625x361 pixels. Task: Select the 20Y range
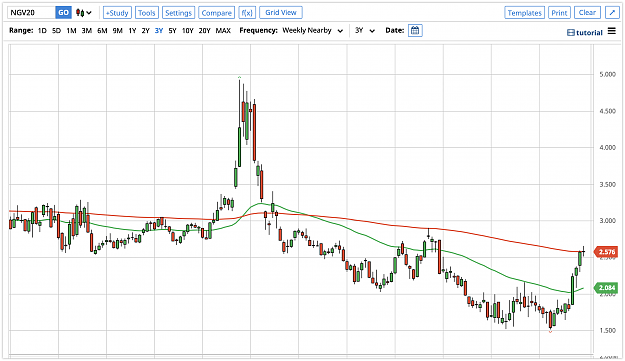click(204, 31)
